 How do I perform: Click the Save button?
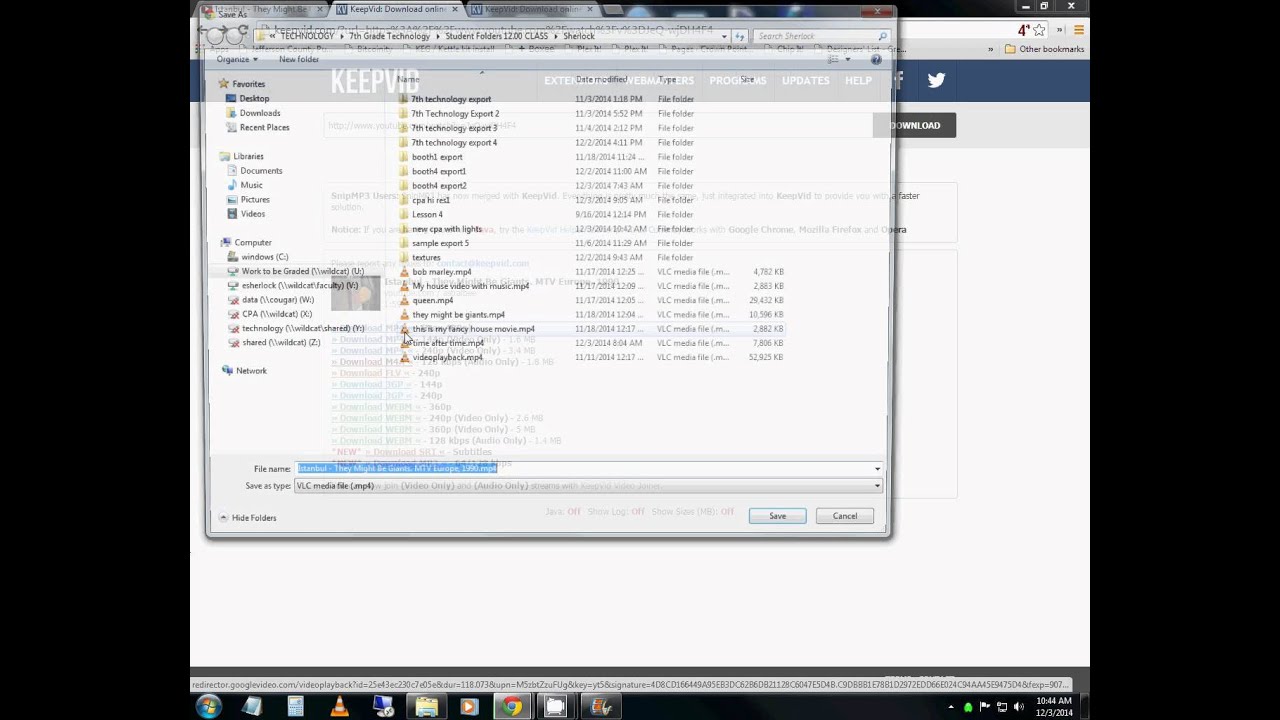pyautogui.click(x=777, y=516)
